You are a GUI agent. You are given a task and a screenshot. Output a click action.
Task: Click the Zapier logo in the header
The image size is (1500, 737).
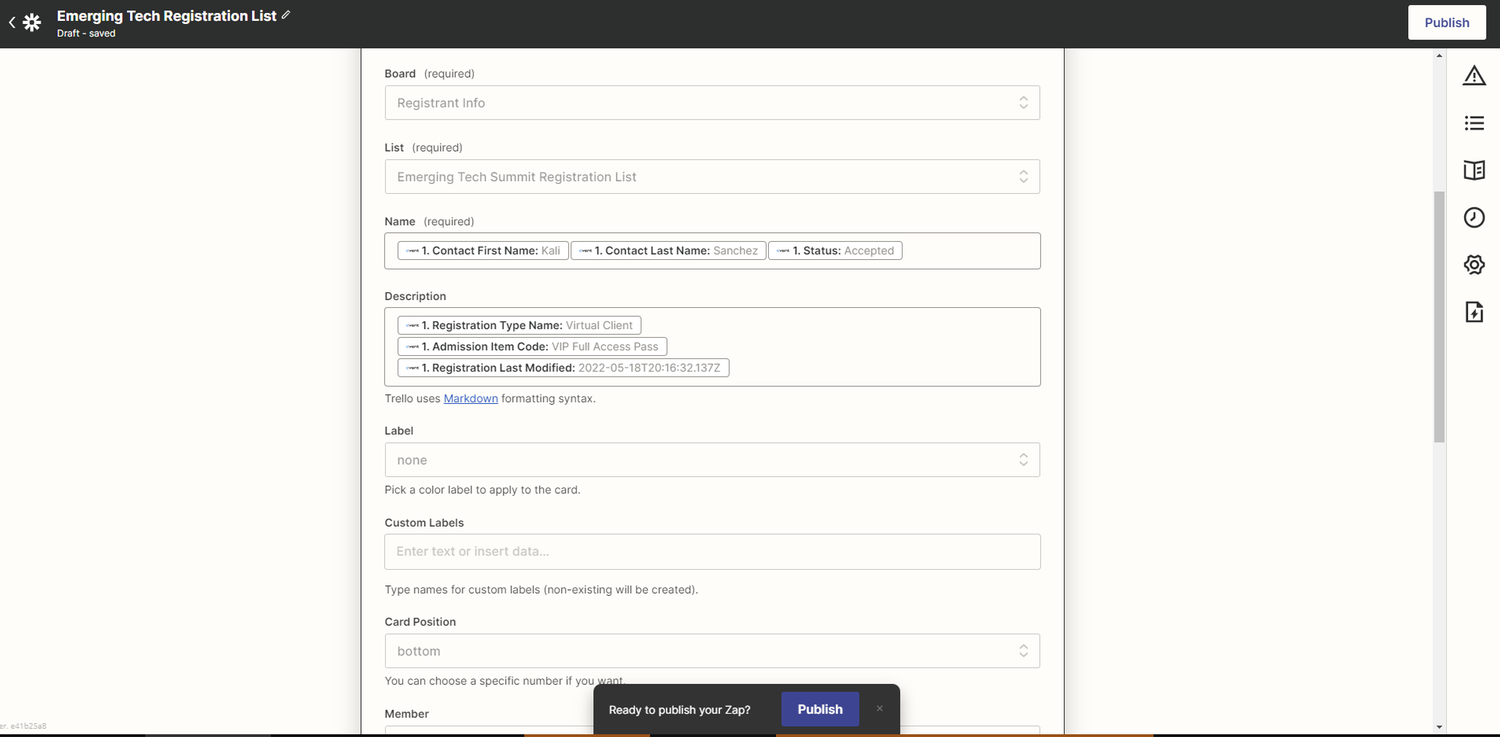[31, 21]
